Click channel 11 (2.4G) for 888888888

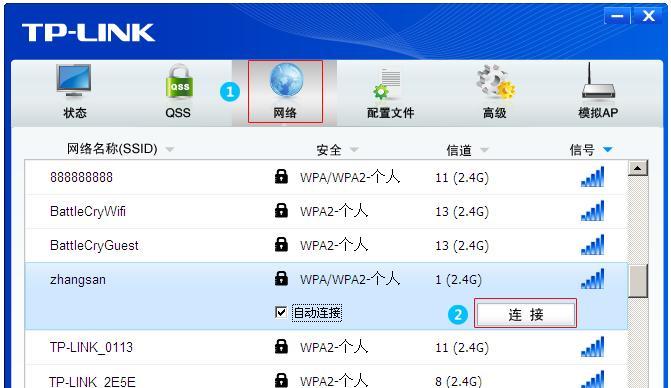pyautogui.click(x=462, y=178)
